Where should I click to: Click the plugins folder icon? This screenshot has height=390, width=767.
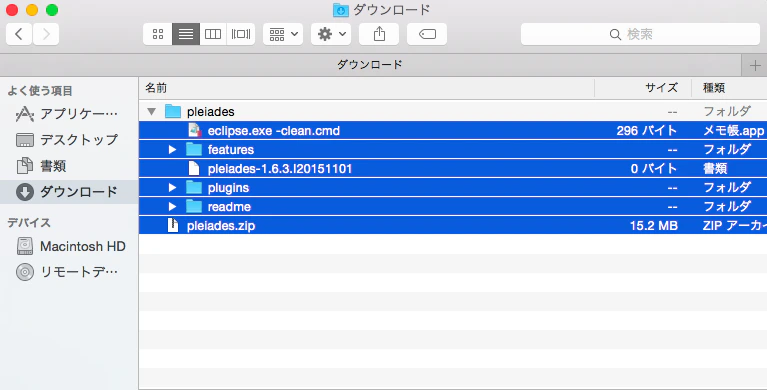tap(194, 188)
